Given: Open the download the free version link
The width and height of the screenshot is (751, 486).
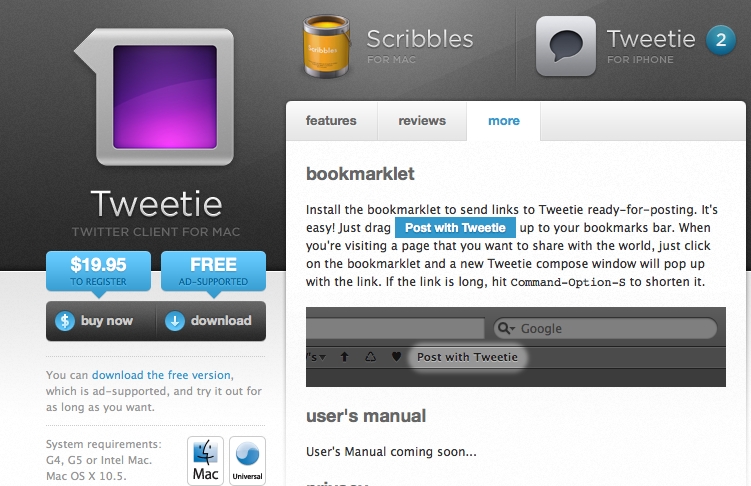Looking at the screenshot, I should tap(162, 375).
